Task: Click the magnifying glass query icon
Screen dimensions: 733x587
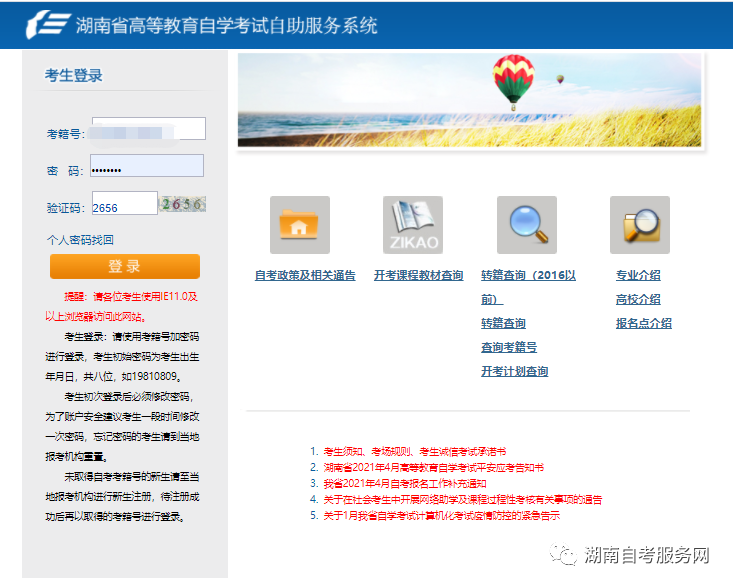Action: [526, 225]
